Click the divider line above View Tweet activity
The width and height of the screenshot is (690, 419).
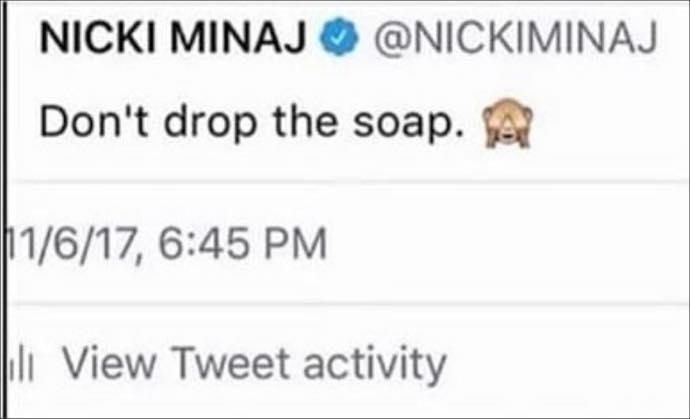348,304
